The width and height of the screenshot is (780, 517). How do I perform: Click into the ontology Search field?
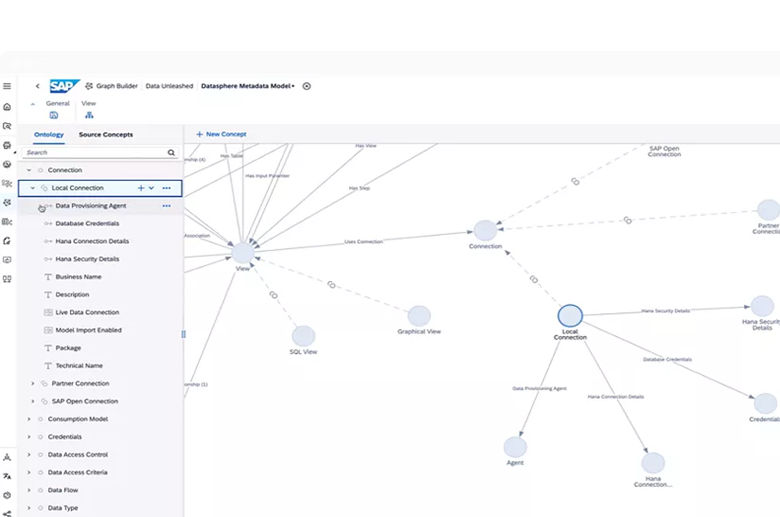tap(95, 153)
